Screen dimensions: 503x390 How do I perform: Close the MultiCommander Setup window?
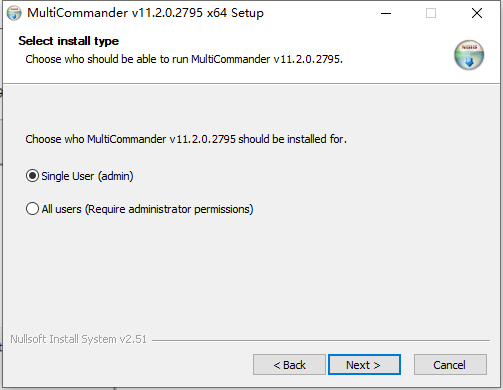pyautogui.click(x=477, y=13)
